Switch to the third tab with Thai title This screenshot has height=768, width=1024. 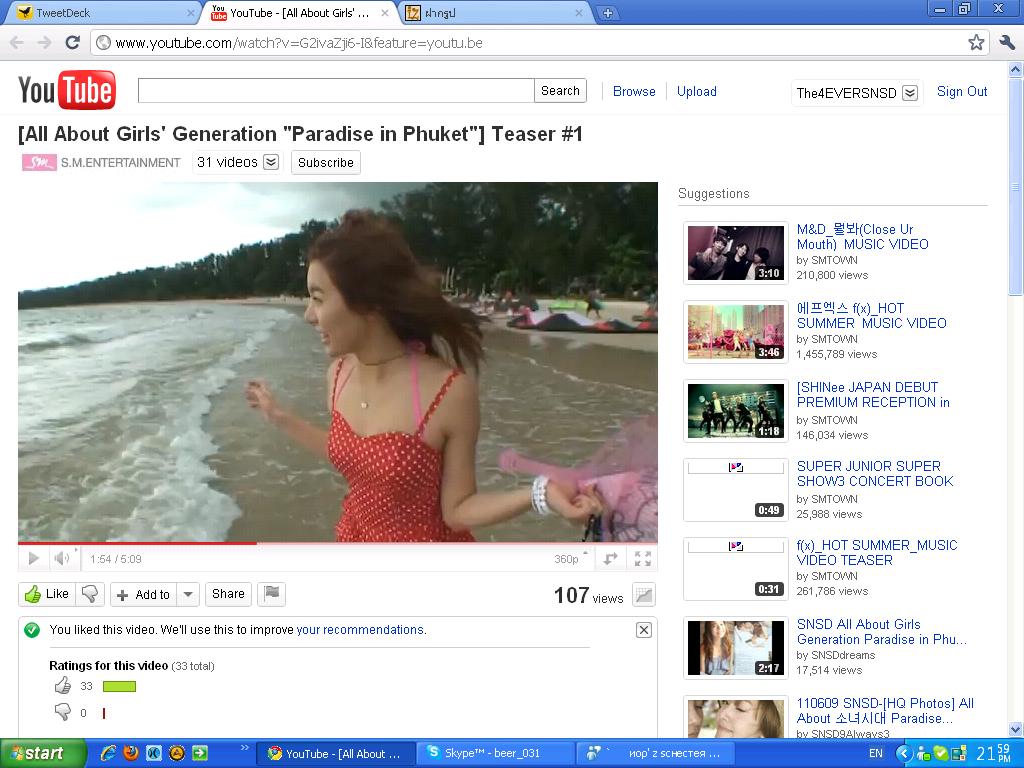coord(493,13)
